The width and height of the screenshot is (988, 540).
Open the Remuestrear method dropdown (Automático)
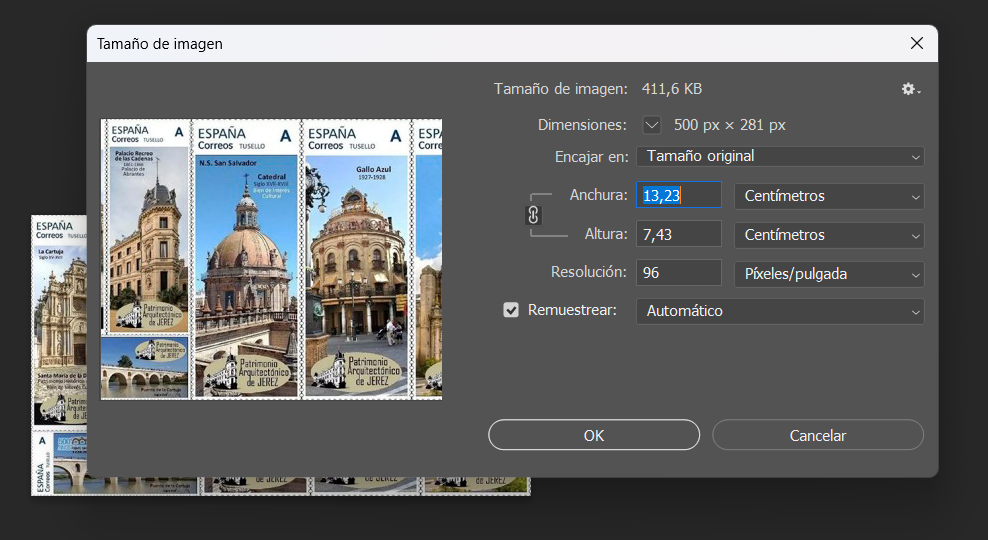click(780, 311)
